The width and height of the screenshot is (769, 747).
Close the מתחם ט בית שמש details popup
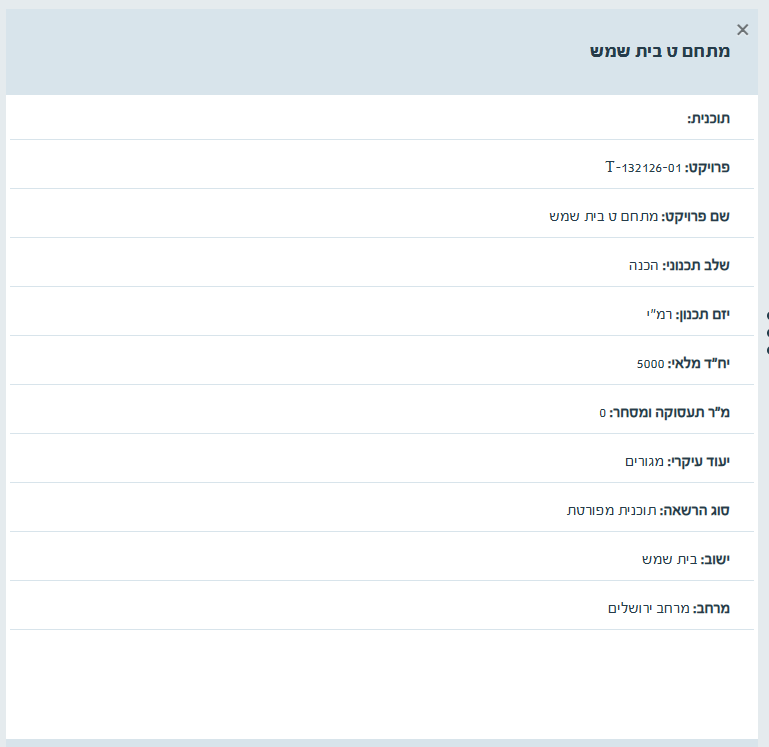click(742, 30)
